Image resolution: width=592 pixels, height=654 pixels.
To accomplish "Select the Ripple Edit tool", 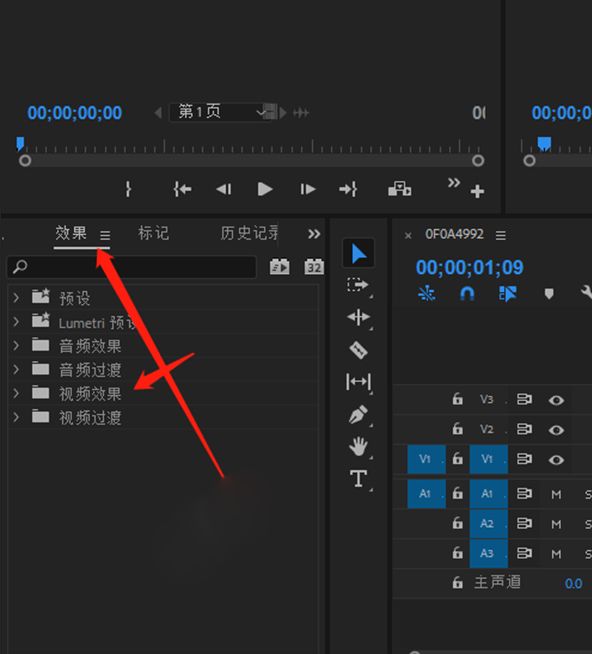I will click(x=358, y=317).
